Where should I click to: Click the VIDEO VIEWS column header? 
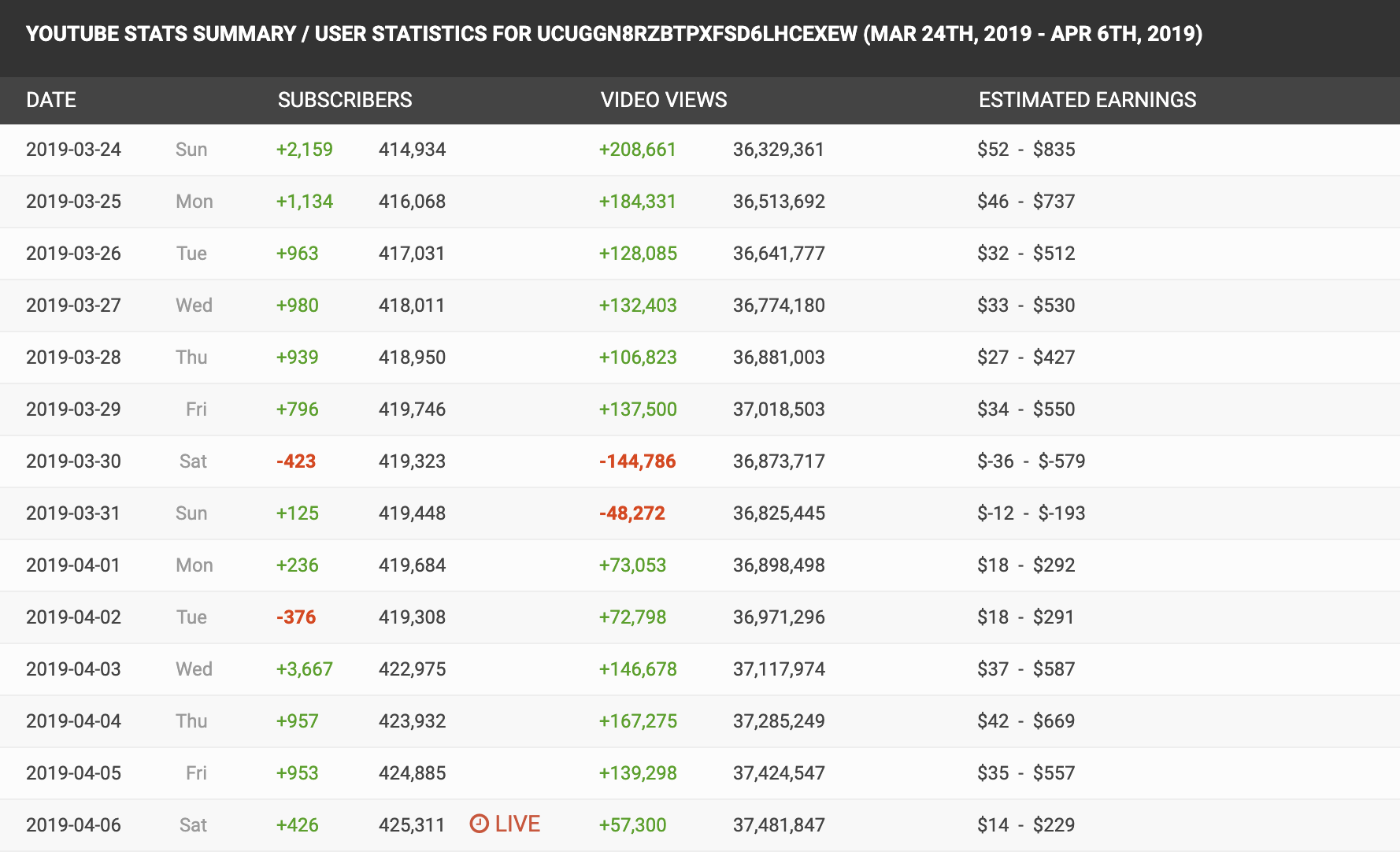click(663, 100)
